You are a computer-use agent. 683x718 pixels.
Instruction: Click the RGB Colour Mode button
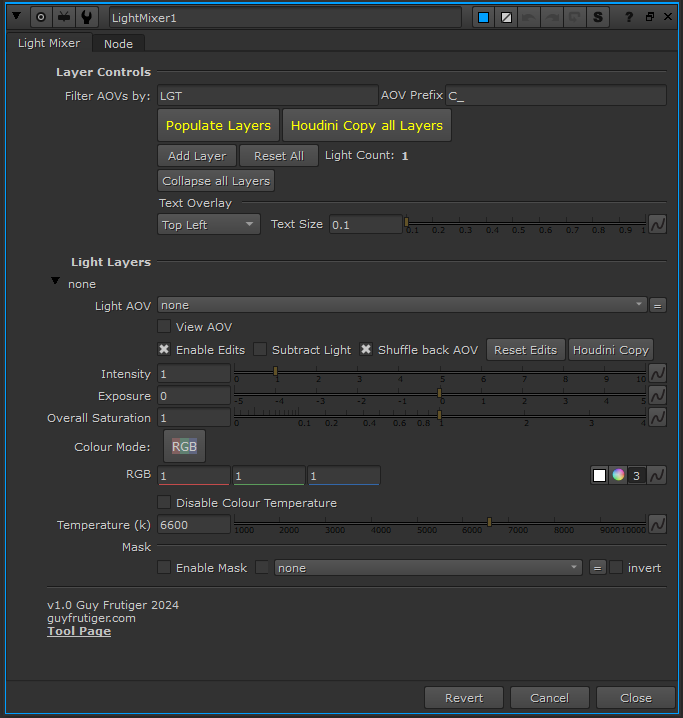(184, 446)
